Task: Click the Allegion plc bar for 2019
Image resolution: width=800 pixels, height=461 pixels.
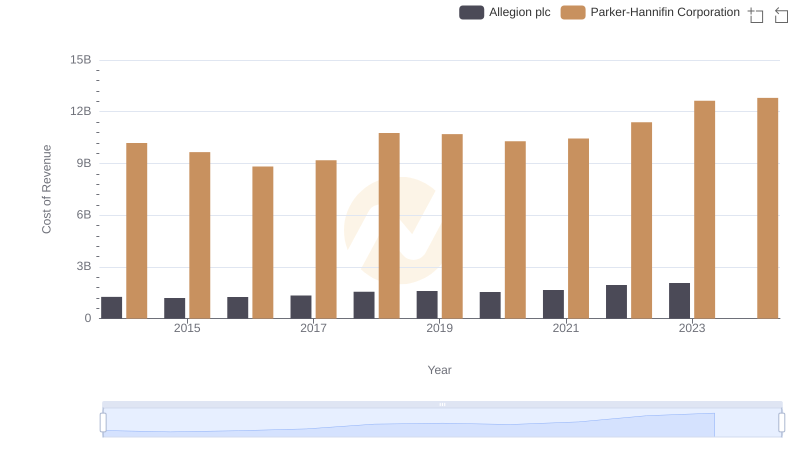Action: [427, 305]
